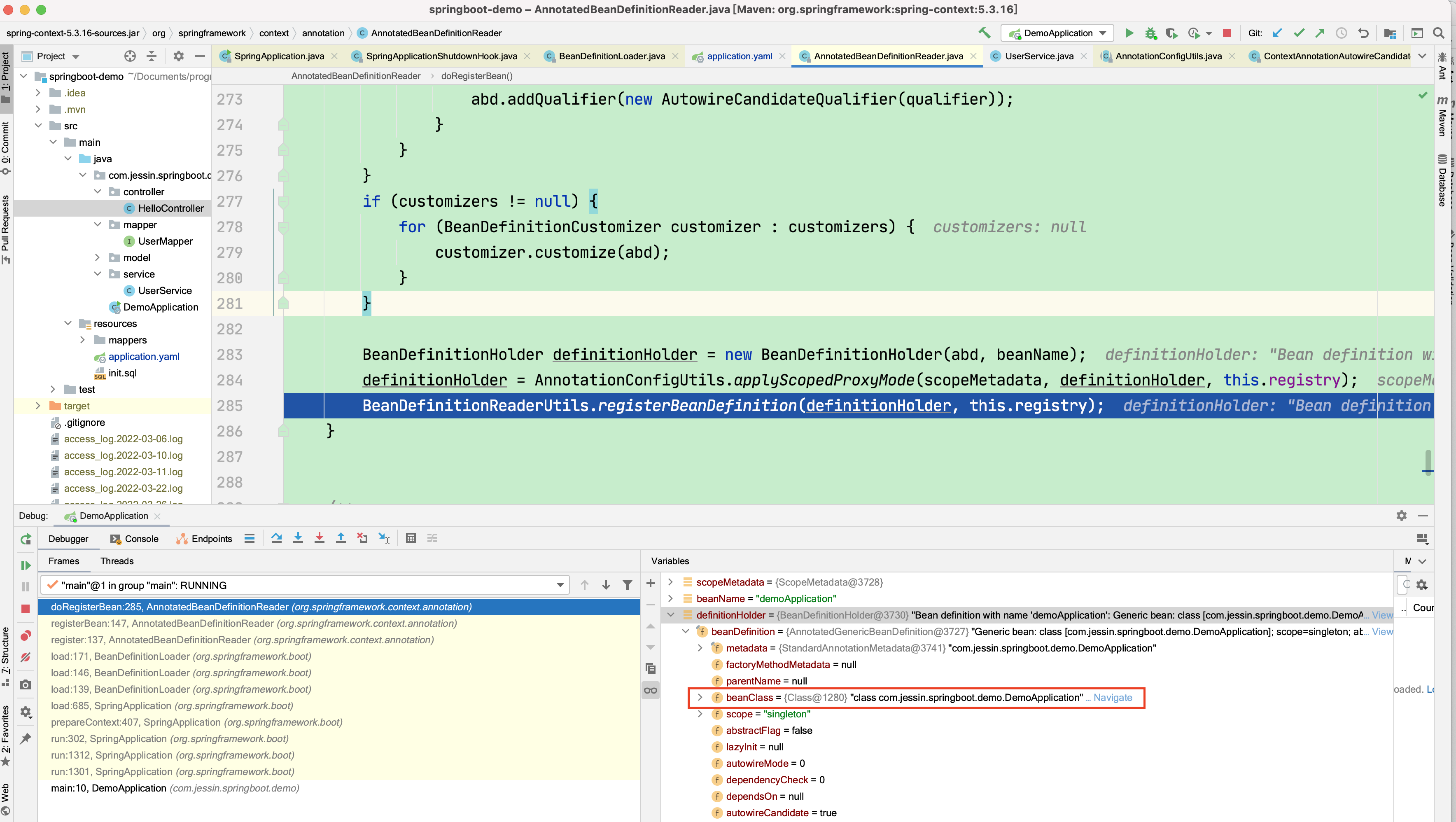
Task: Switch to the Console tab
Action: tap(135, 538)
